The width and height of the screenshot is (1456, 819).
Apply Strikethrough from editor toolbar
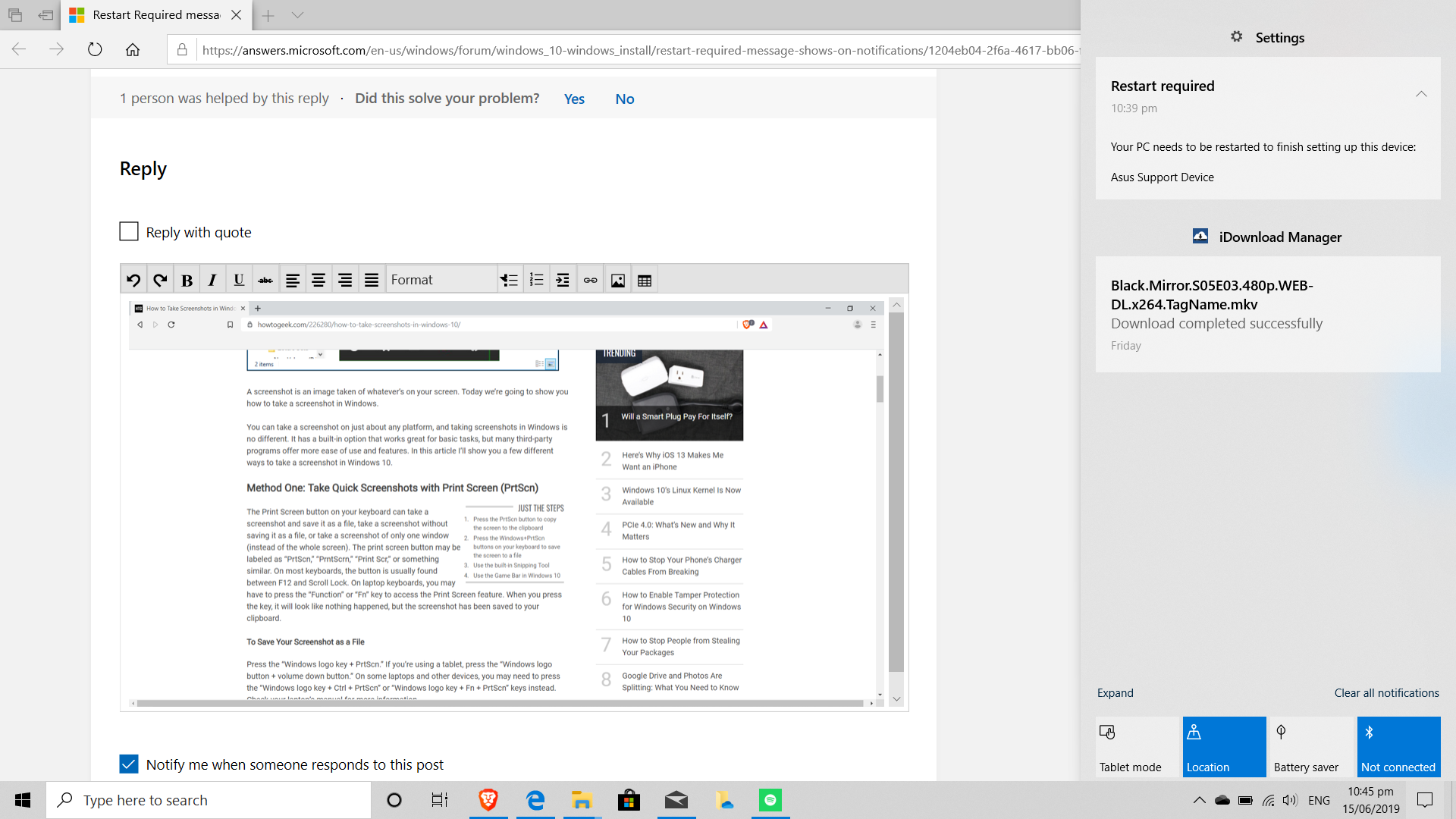point(265,281)
